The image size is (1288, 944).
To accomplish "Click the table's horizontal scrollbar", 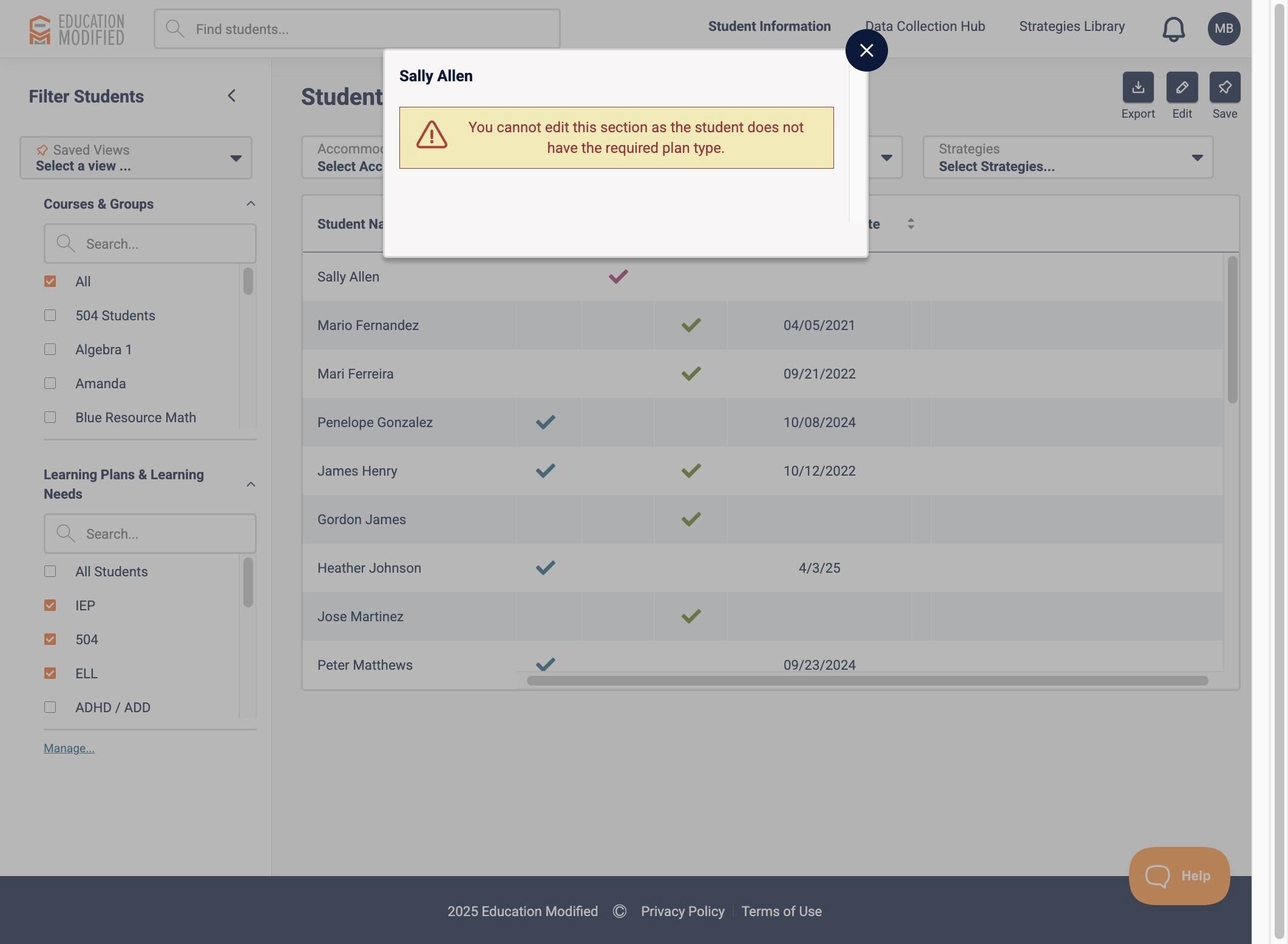I will pyautogui.click(x=867, y=681).
